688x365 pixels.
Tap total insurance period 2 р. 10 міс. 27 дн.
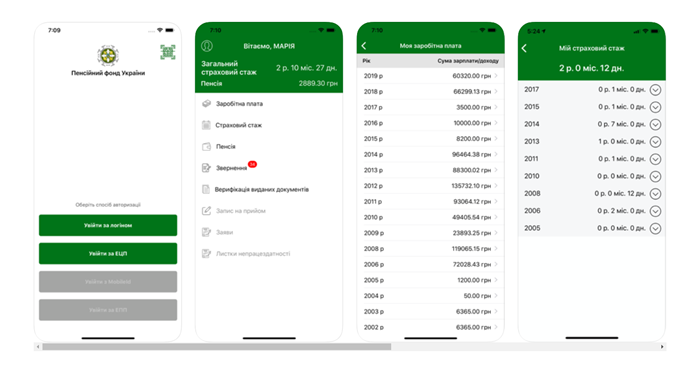point(307,68)
